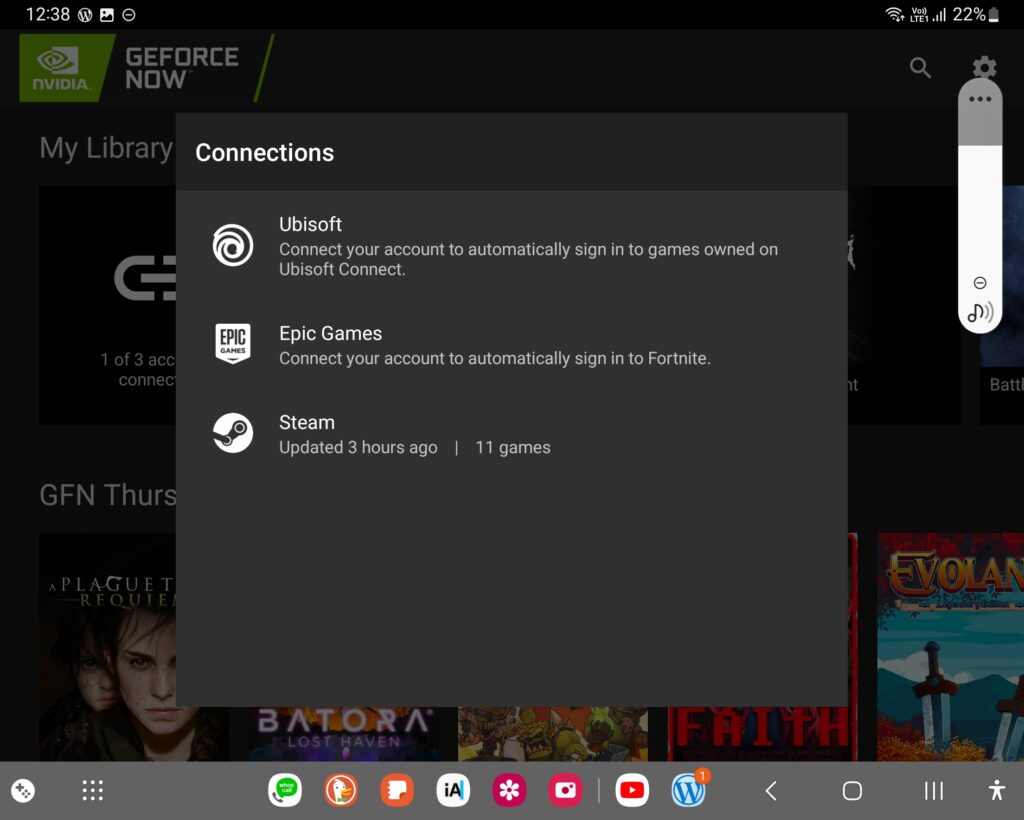Toggle the do-not-disturb circle in volume panel
1024x820 pixels.
[980, 283]
